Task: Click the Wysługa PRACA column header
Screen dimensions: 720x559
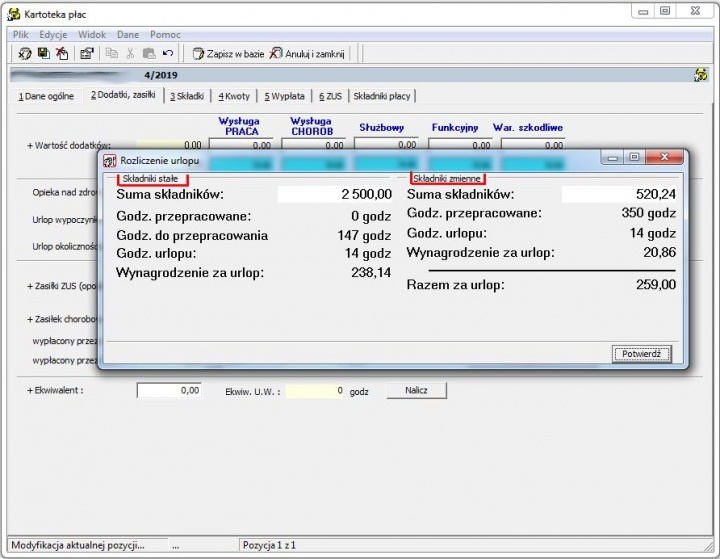Action: (239, 126)
